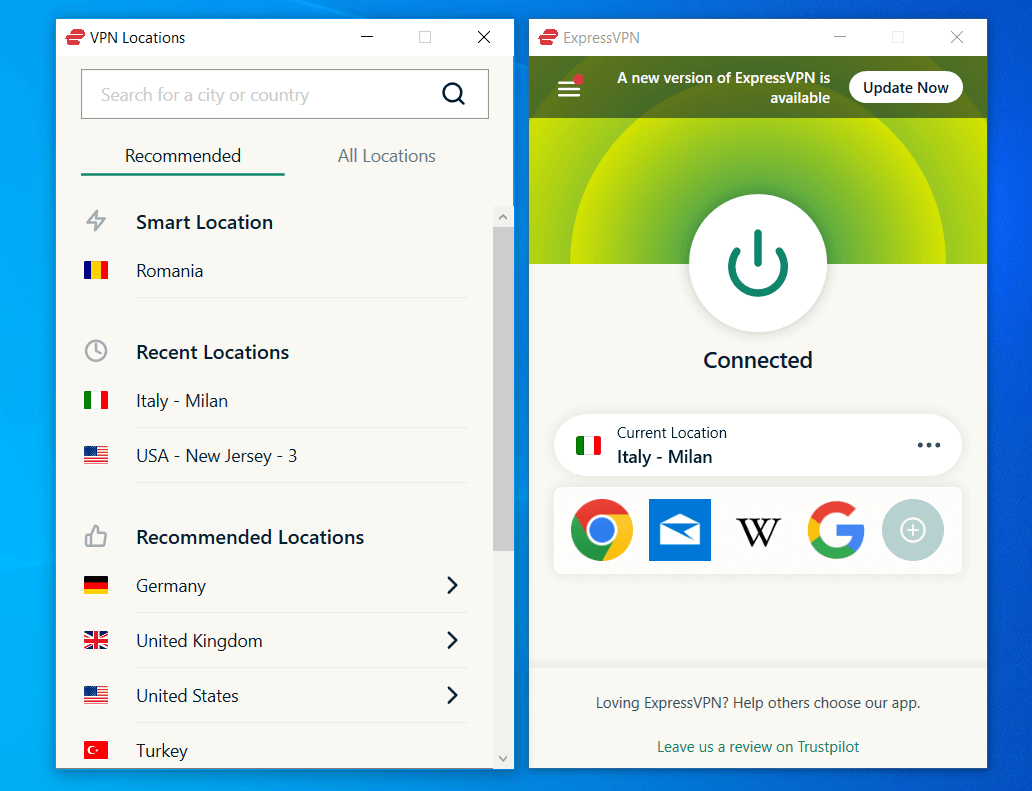Add a new shortcut with the plus icon

[912, 530]
